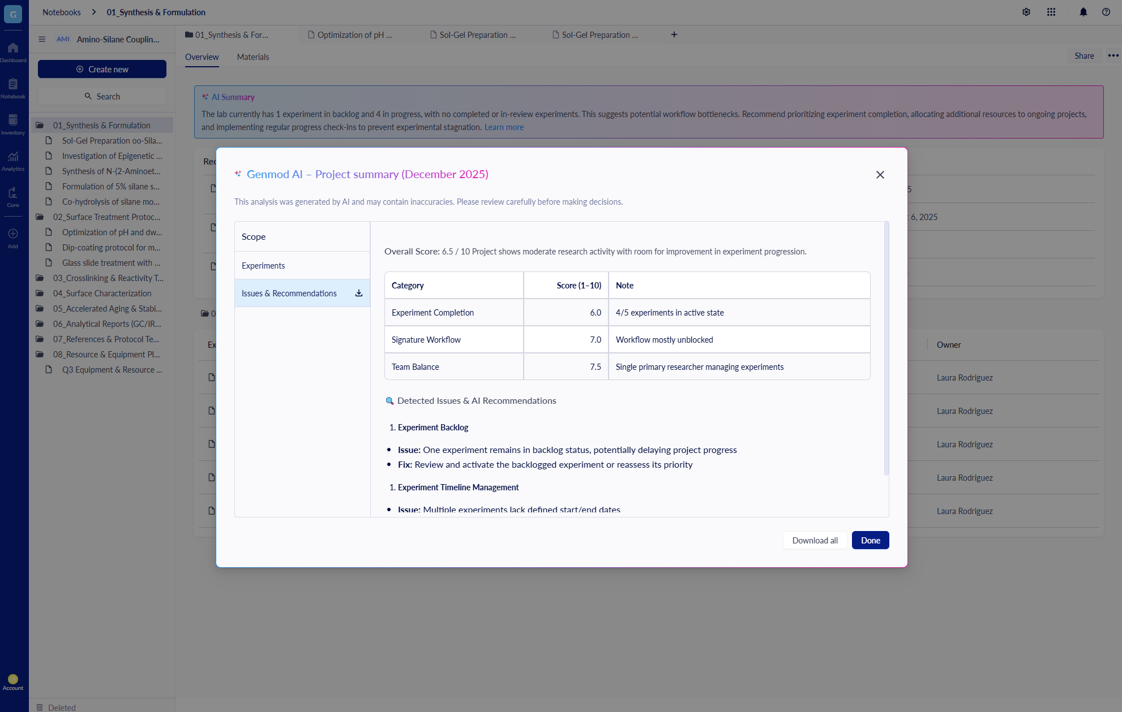
Task: Close the Genmod AI summary dialog
Action: click(x=880, y=175)
